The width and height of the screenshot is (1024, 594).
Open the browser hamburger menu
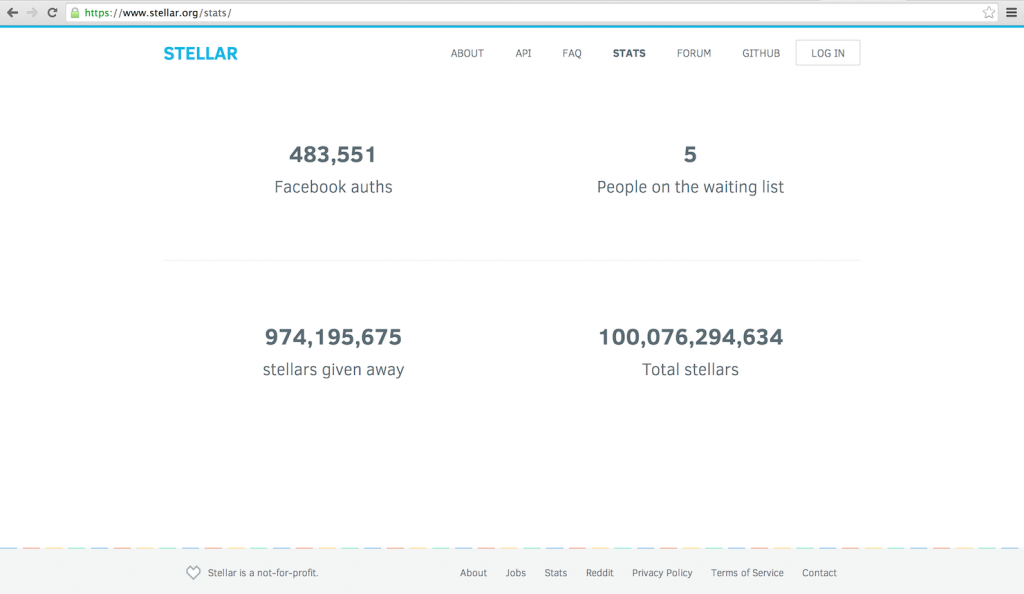click(x=1012, y=12)
